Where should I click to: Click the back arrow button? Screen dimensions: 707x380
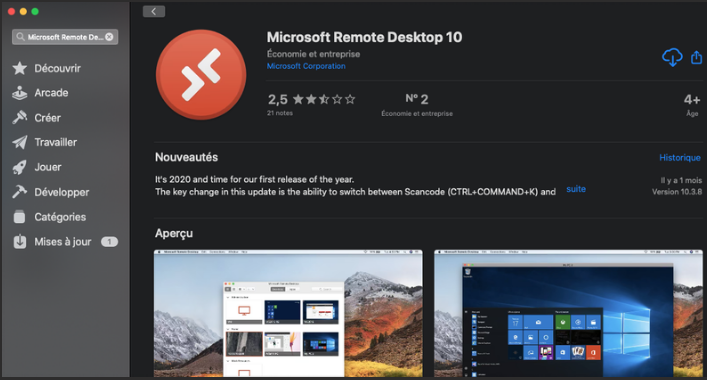(154, 11)
